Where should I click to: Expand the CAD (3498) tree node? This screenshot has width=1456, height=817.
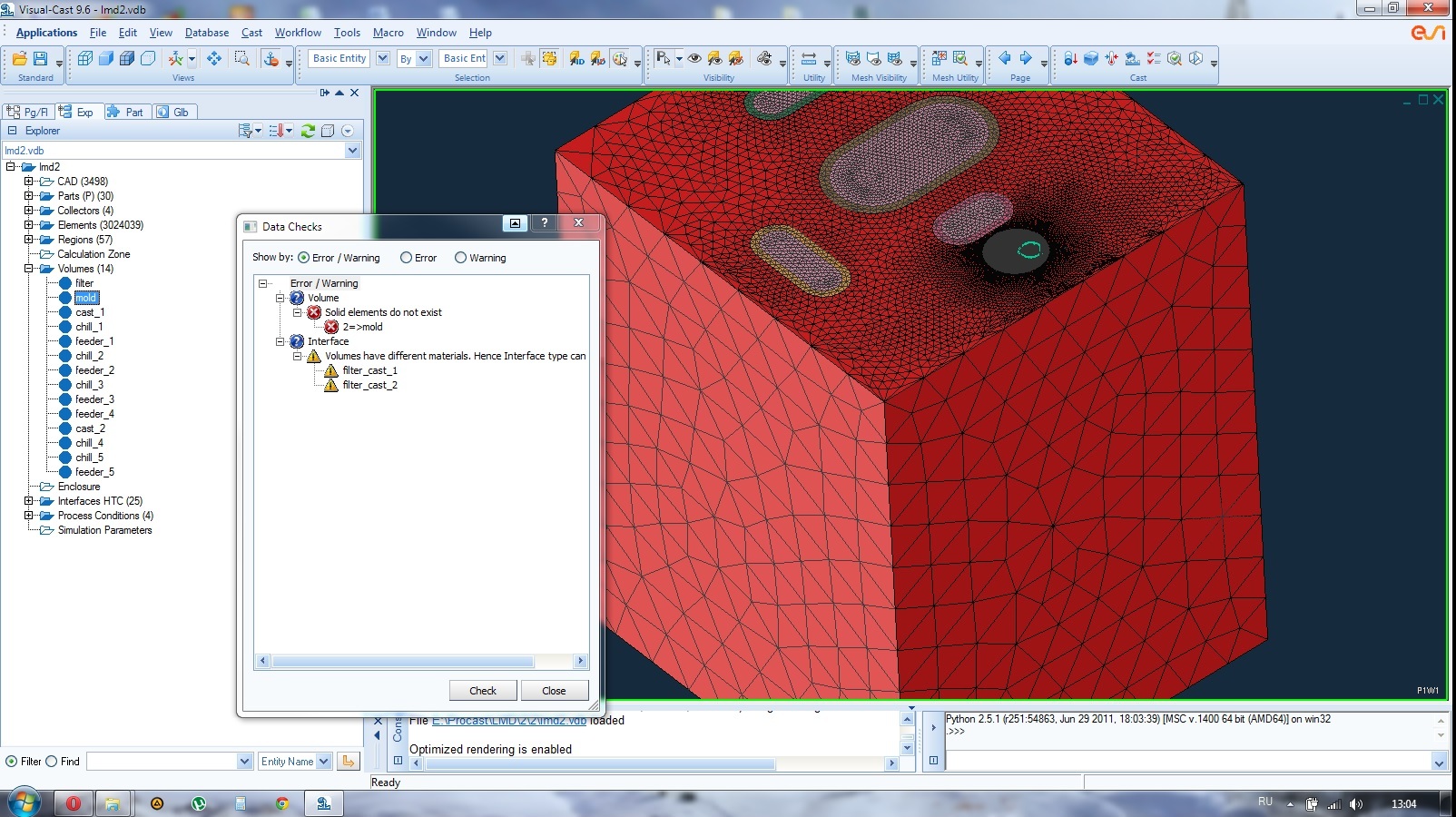pos(28,182)
